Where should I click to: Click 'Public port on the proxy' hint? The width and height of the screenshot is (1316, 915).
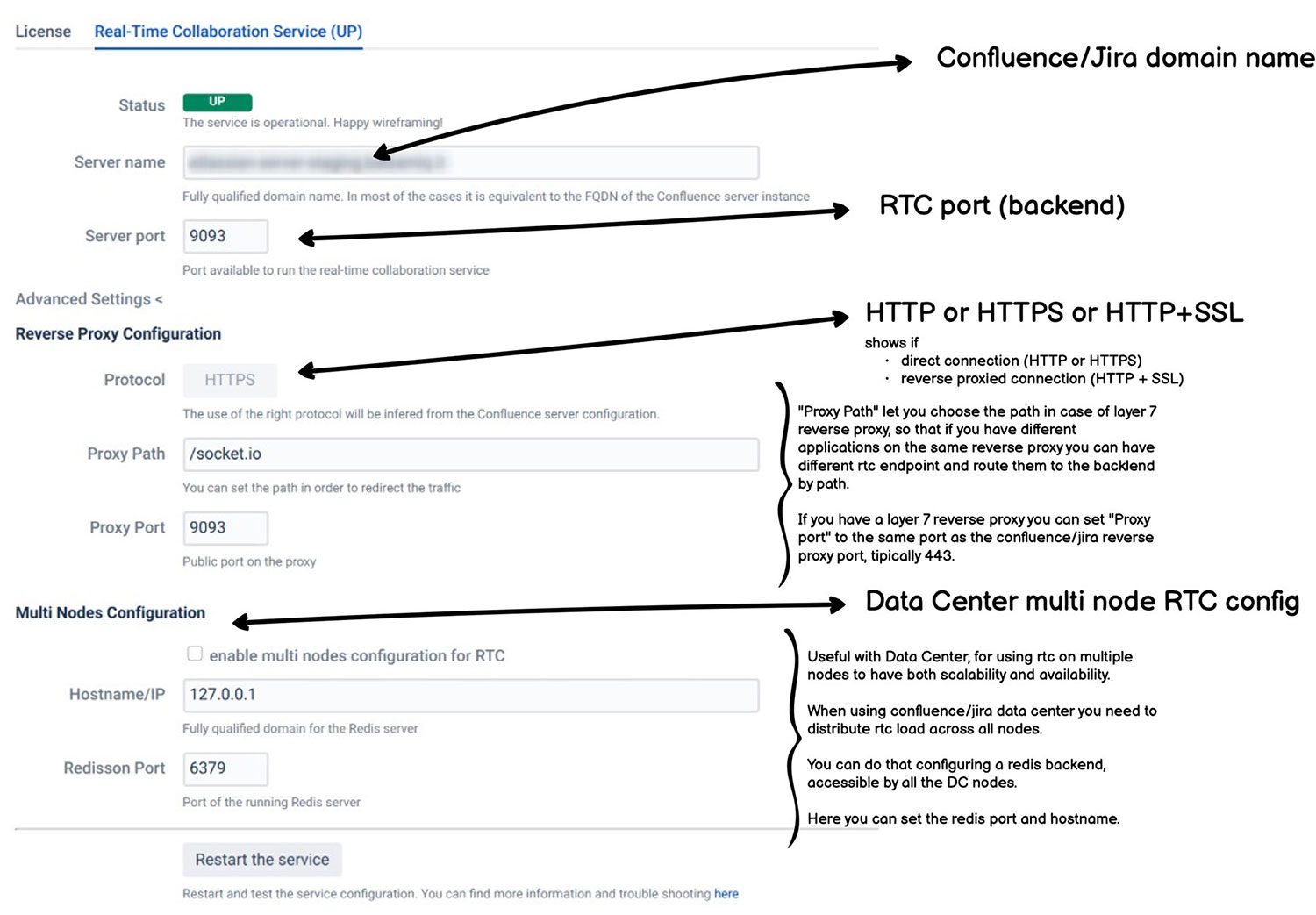[x=249, y=561]
